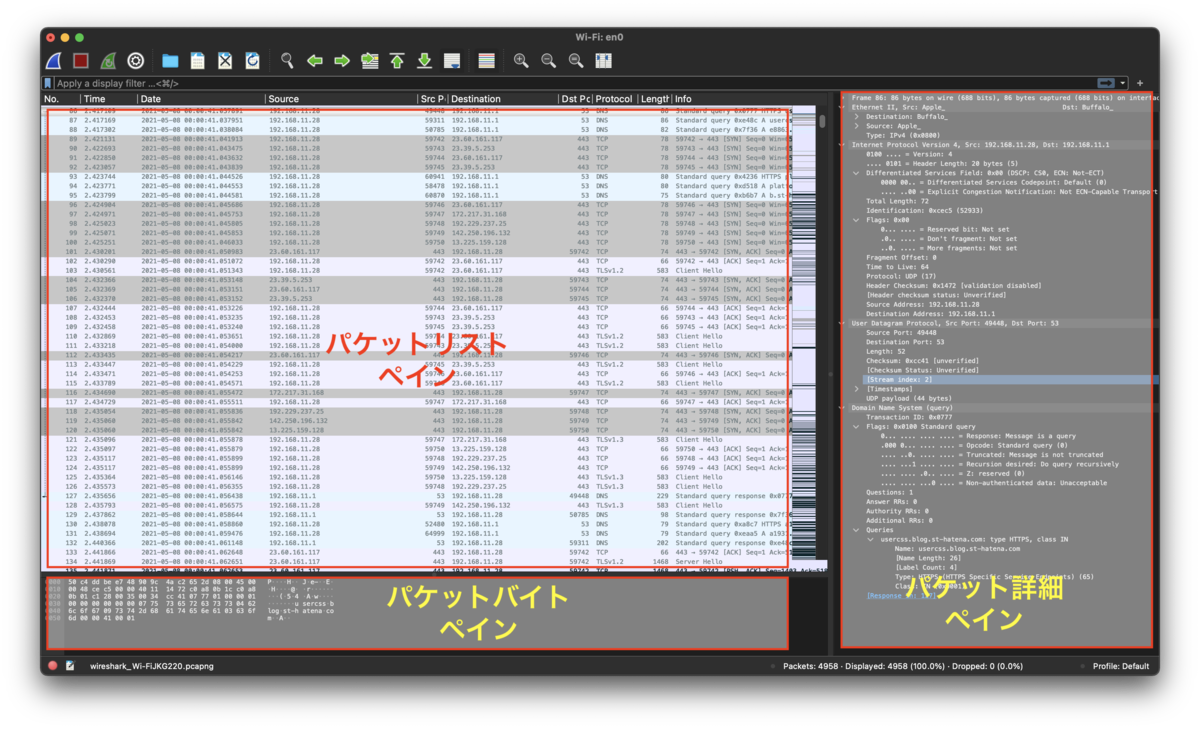Sort packets by Date column header
The width and height of the screenshot is (1200, 729).
pyautogui.click(x=200, y=99)
